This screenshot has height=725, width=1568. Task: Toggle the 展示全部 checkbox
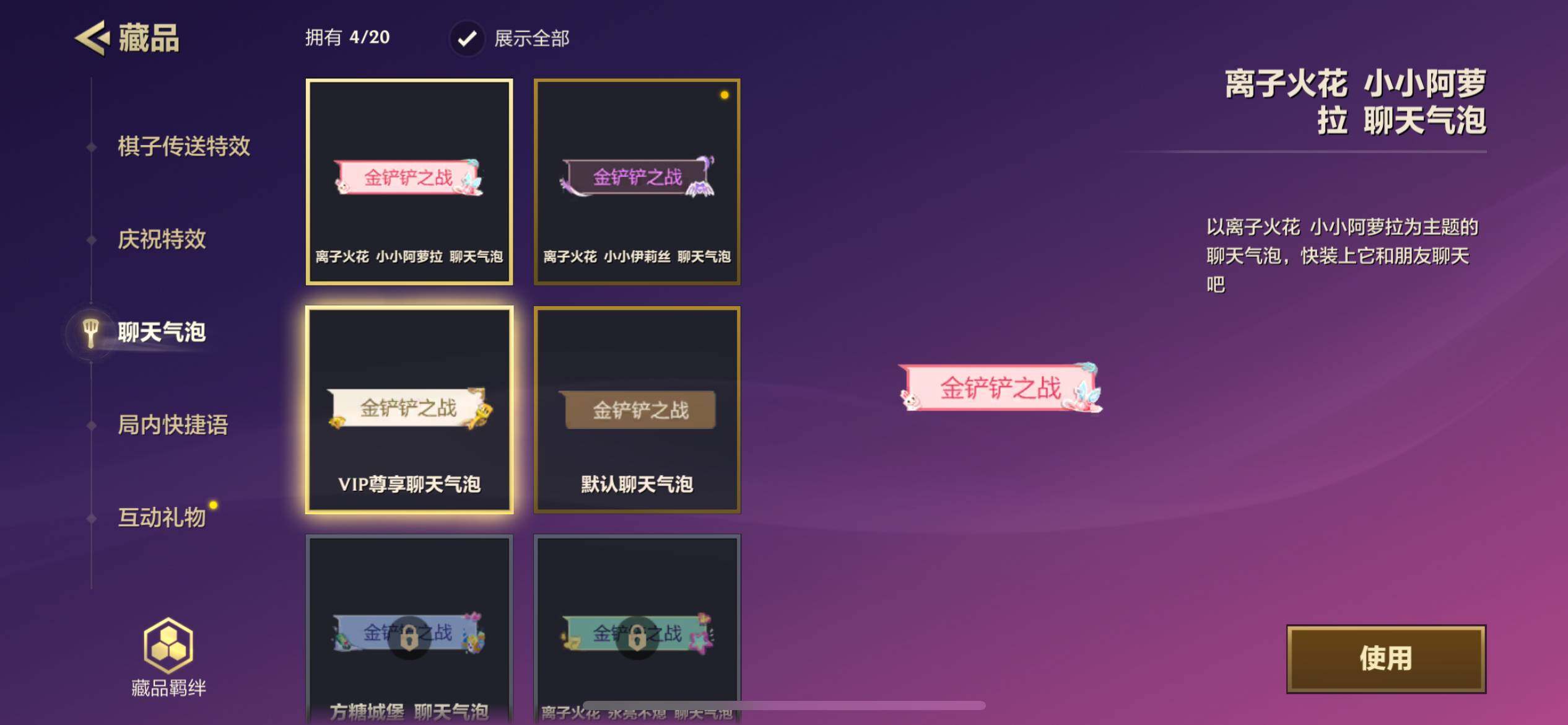(x=467, y=38)
